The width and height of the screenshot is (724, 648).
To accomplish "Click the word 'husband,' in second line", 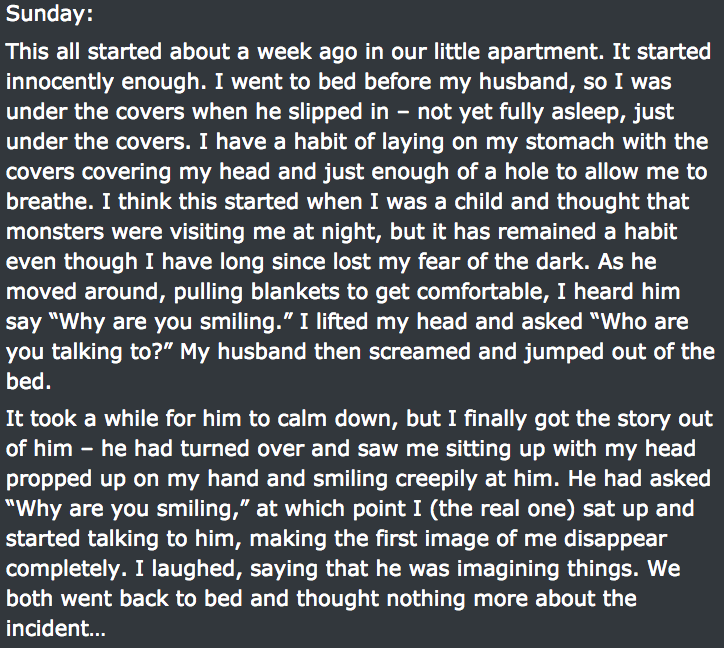I will (x=527, y=82).
